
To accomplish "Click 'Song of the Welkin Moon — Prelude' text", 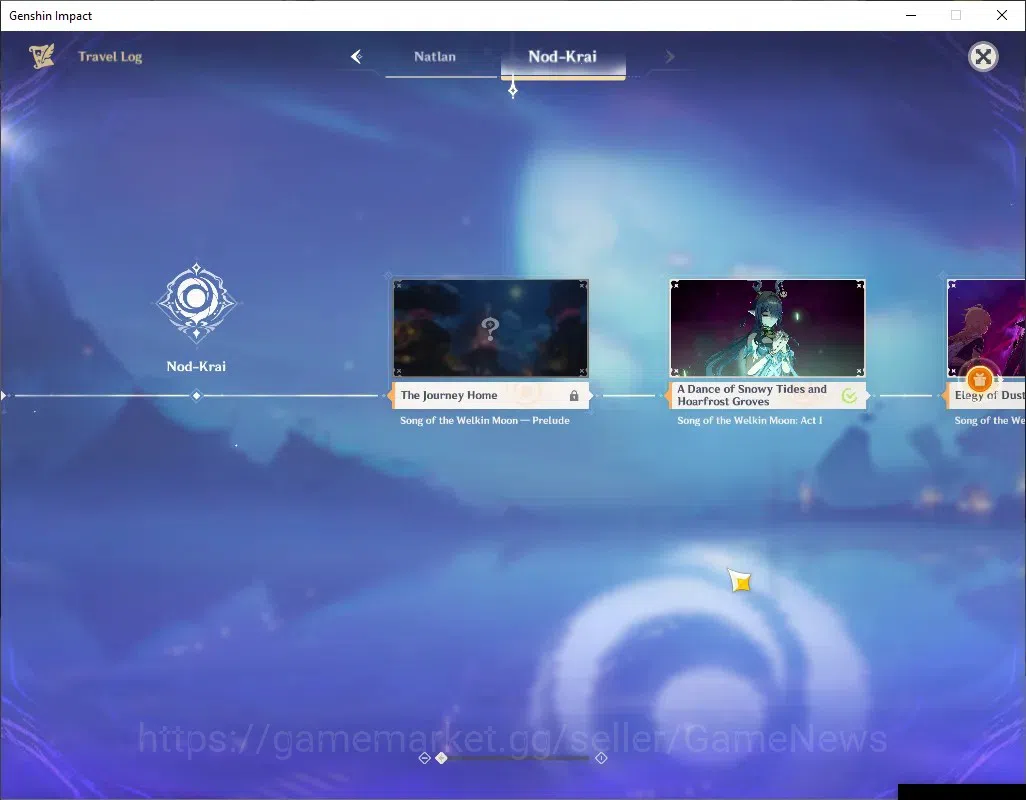I will coord(485,421).
